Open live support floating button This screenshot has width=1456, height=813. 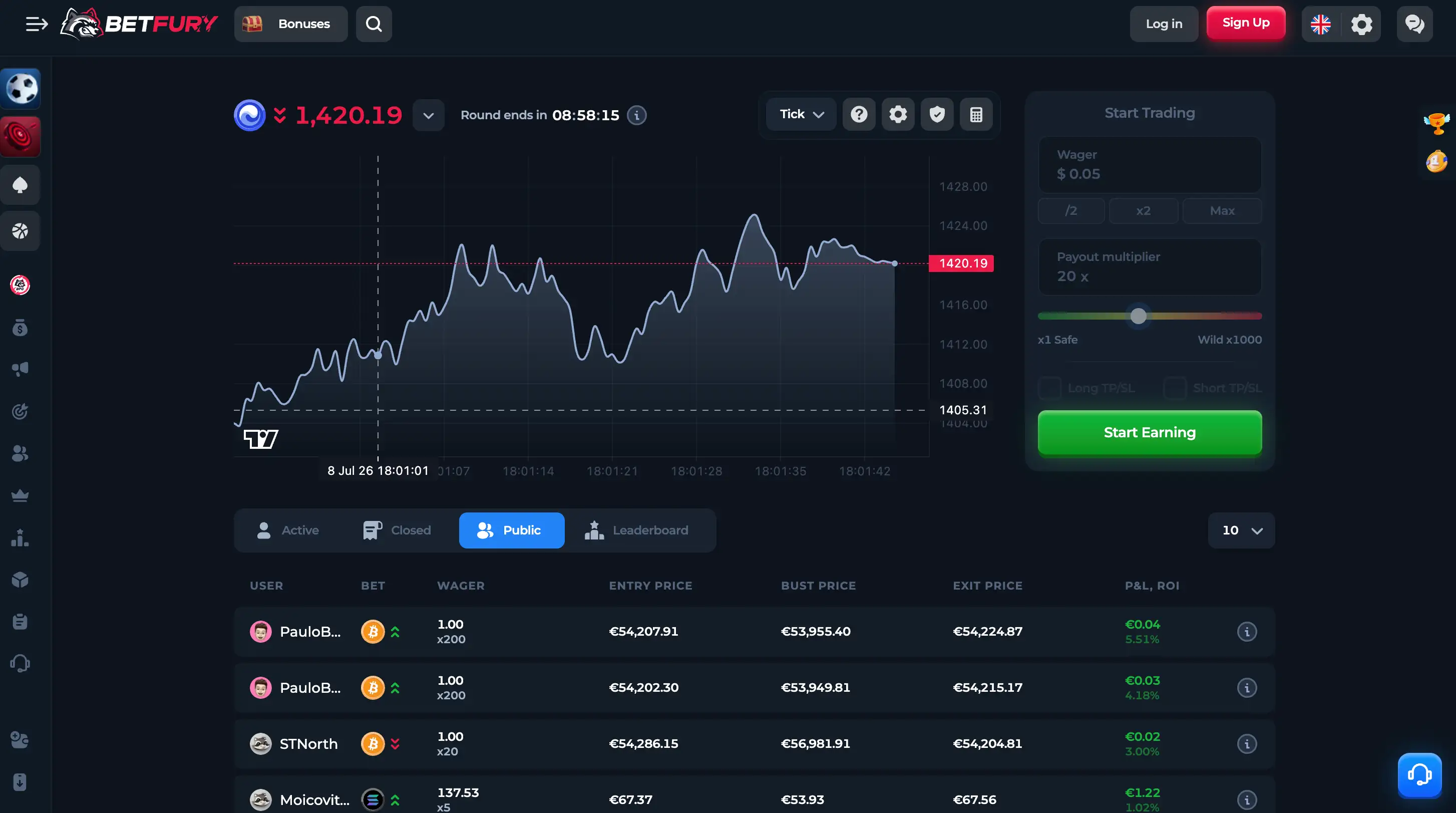(x=1419, y=774)
